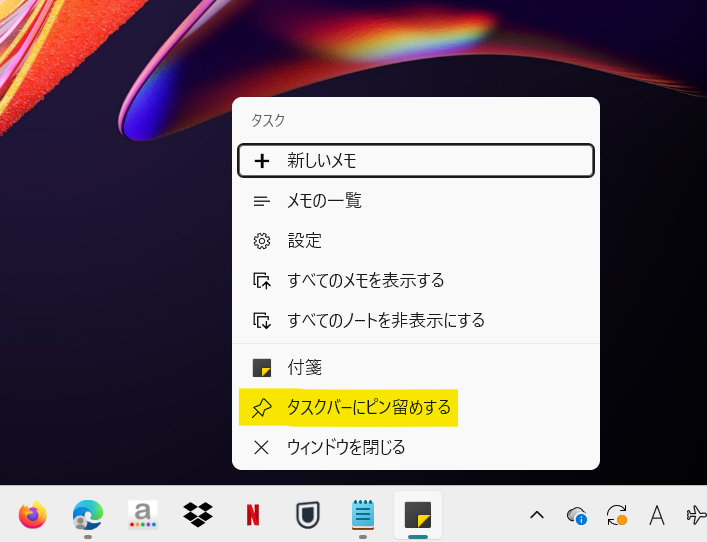Open Microsoft Edge from the taskbar
The height and width of the screenshot is (542, 707).
click(x=87, y=514)
